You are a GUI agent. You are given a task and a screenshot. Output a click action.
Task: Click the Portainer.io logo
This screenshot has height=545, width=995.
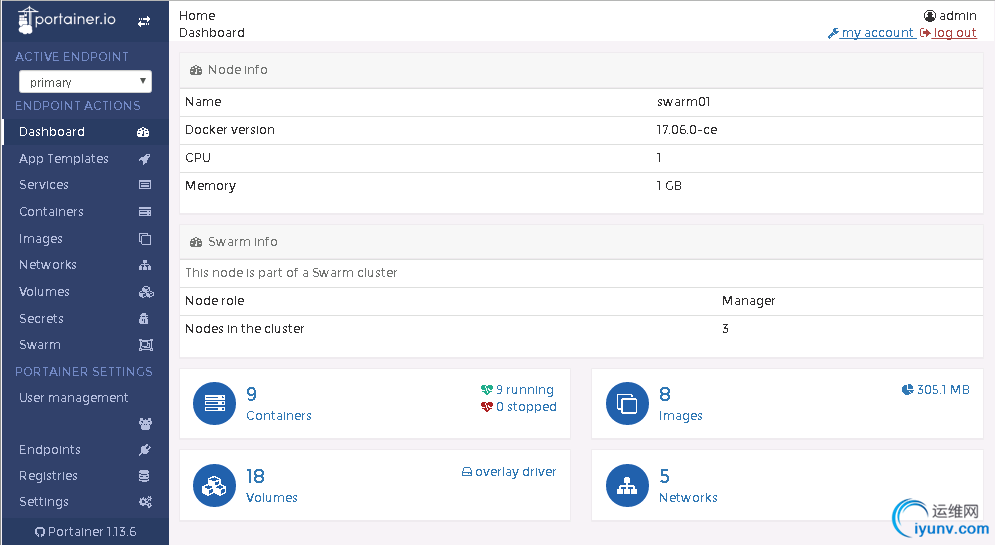[67, 20]
